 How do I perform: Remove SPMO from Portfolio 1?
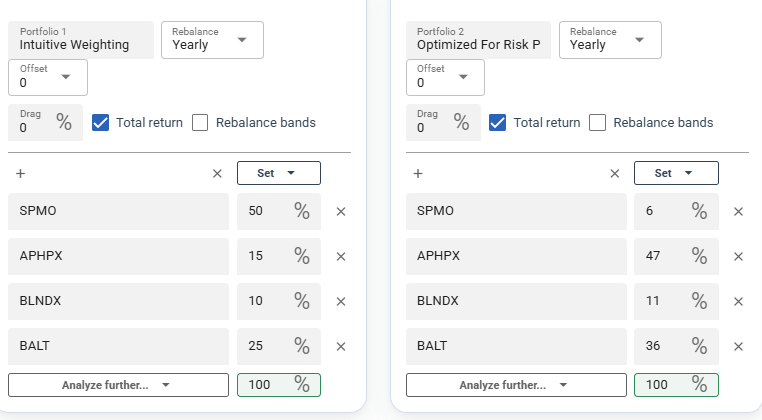[341, 211]
